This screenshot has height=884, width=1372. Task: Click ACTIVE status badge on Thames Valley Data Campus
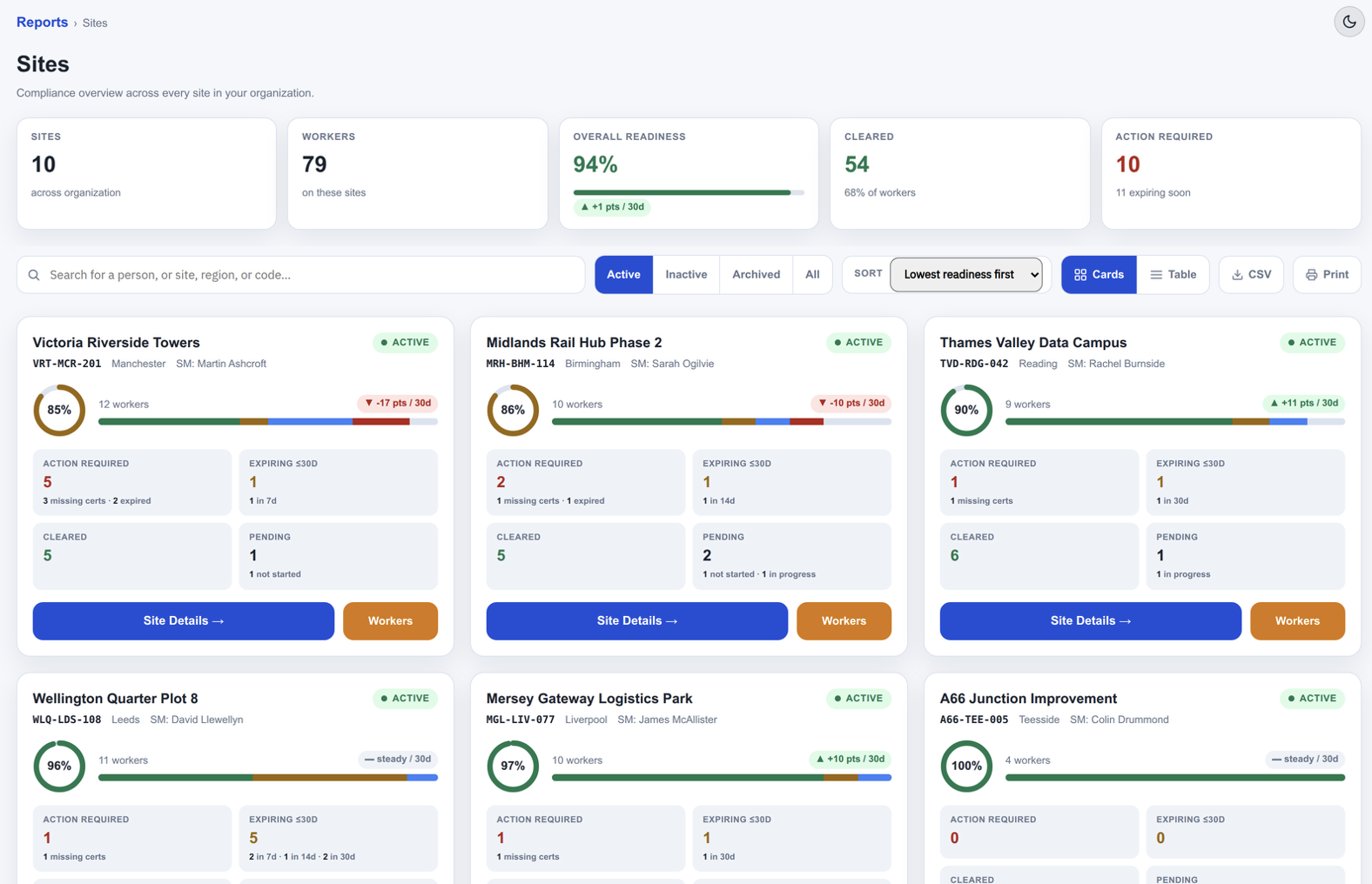pos(1312,343)
